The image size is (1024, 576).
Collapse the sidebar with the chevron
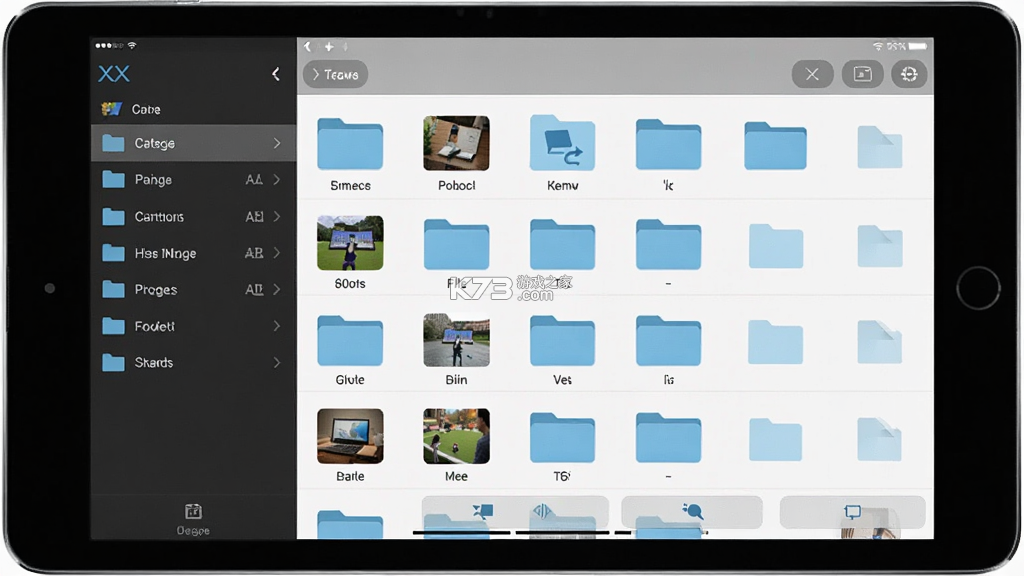(276, 74)
